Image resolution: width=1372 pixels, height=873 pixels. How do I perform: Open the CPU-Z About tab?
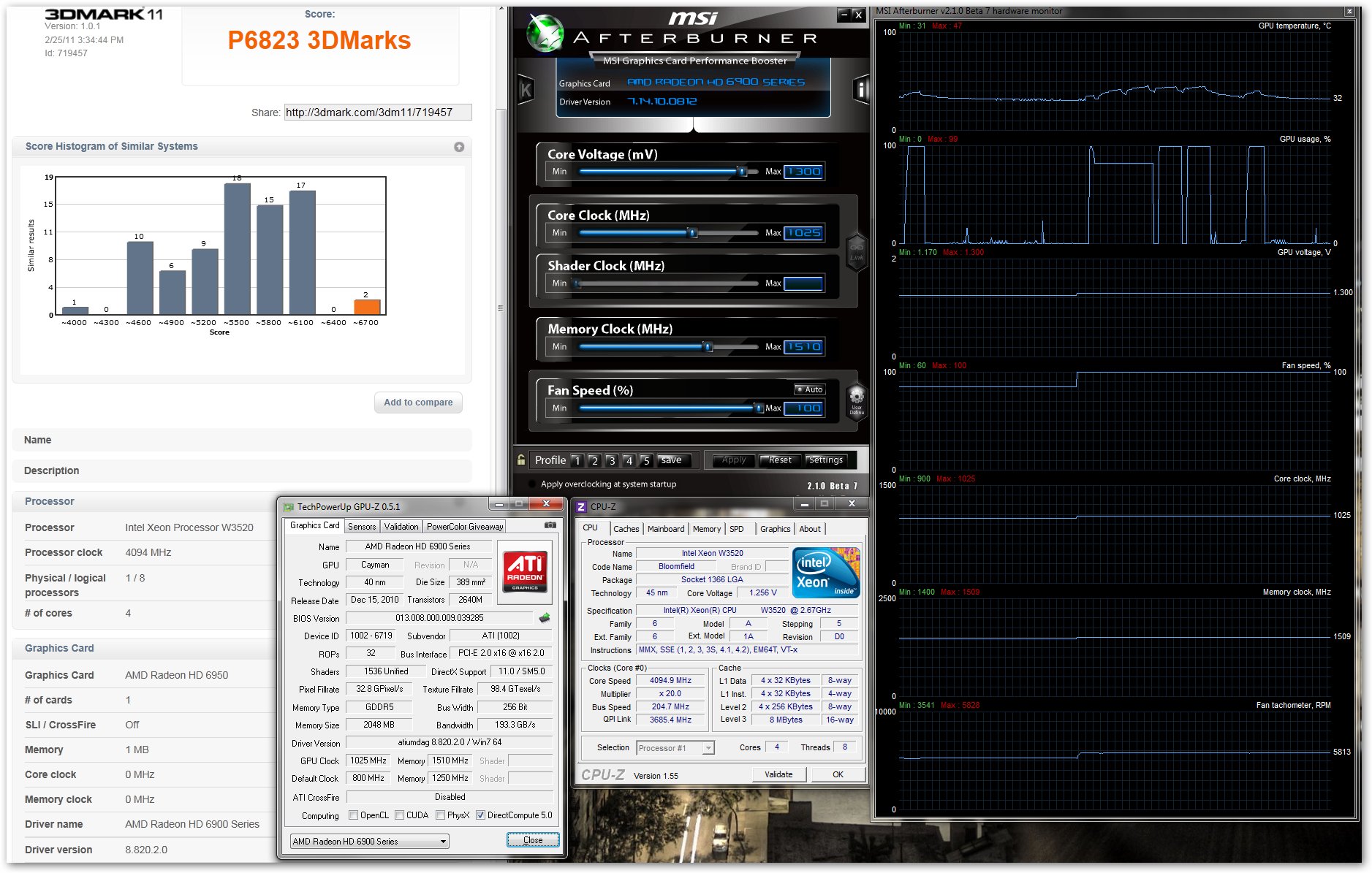[810, 529]
